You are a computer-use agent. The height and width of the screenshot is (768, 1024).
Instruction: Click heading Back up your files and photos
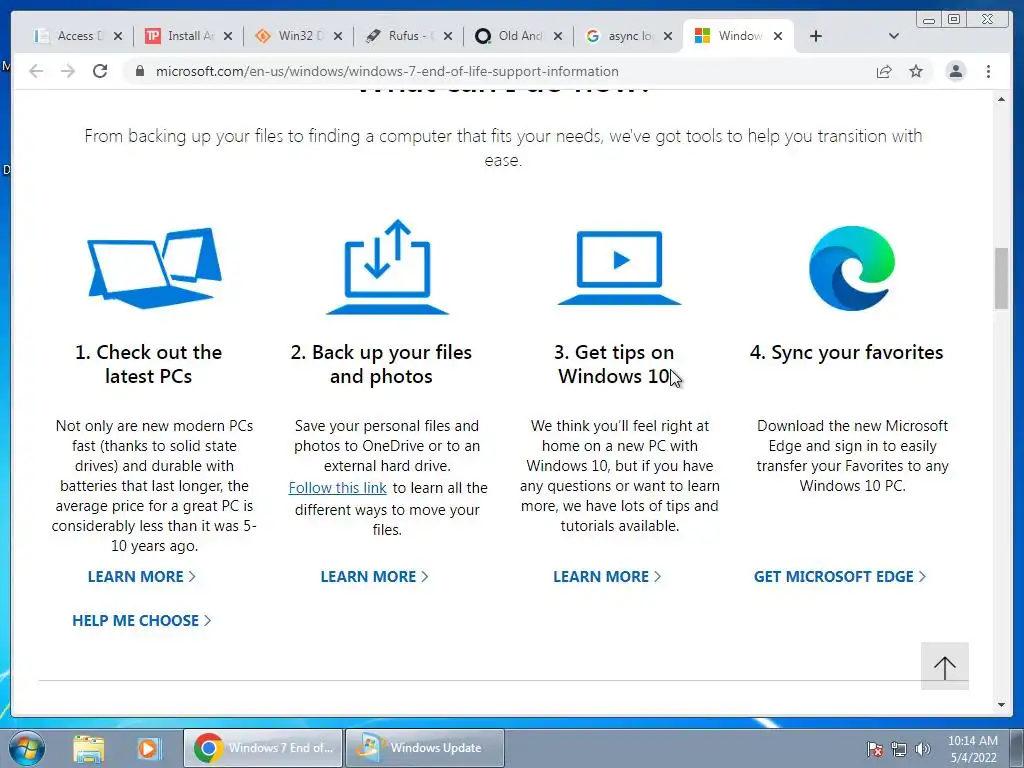click(381, 364)
